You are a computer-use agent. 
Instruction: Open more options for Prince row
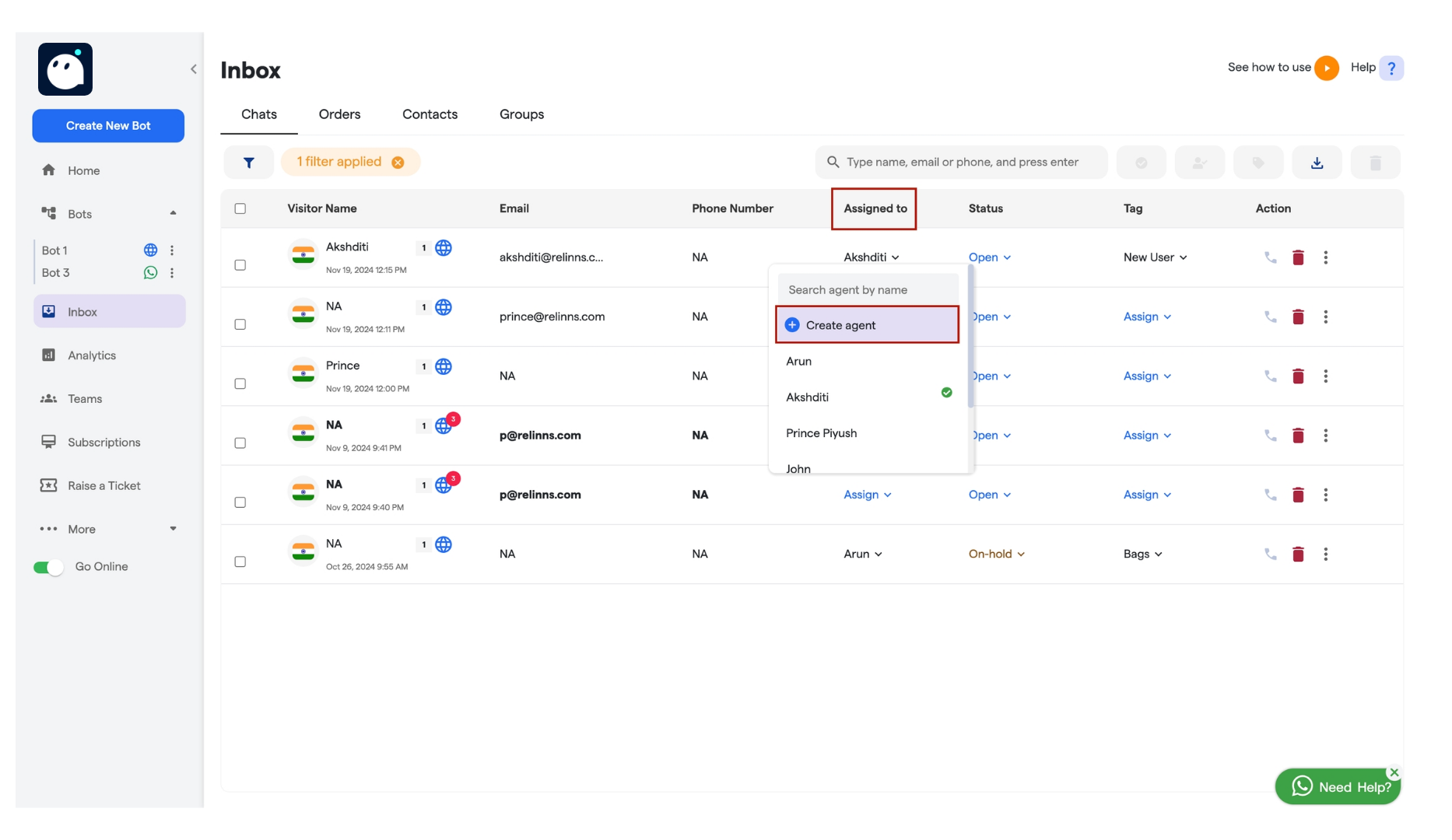tap(1326, 376)
